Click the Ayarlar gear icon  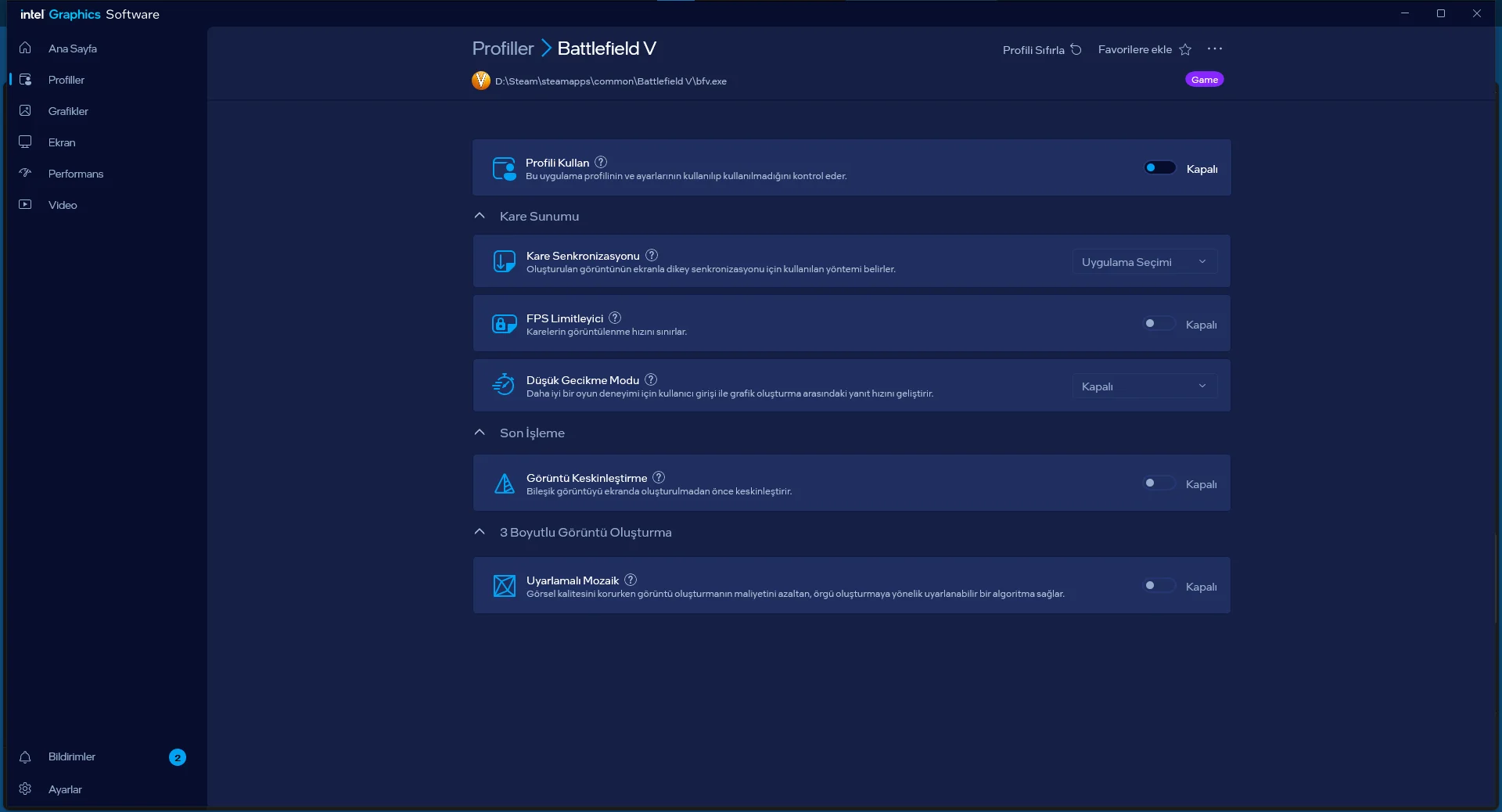point(25,789)
